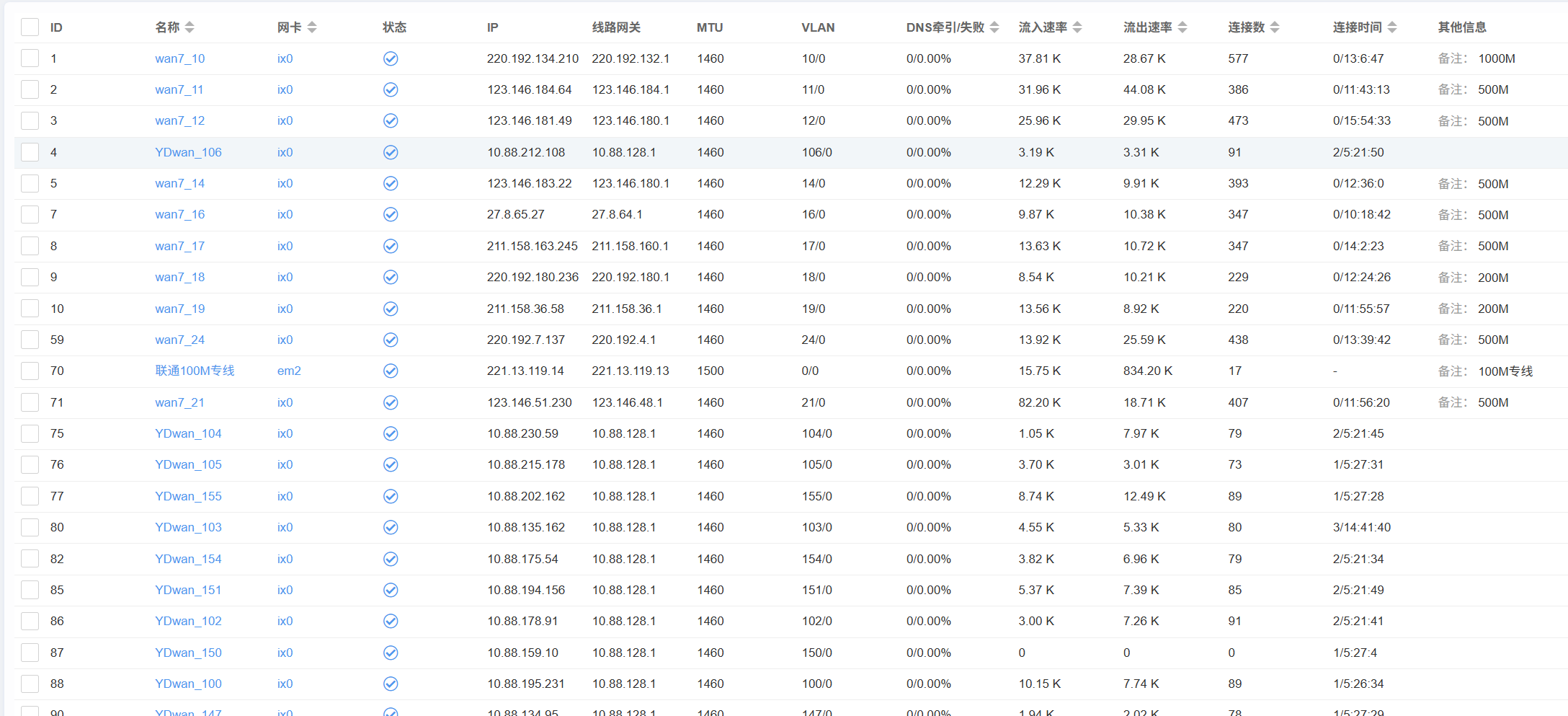Image resolution: width=1568 pixels, height=716 pixels.
Task: Click status check icon for wan7_10
Action: (x=391, y=58)
